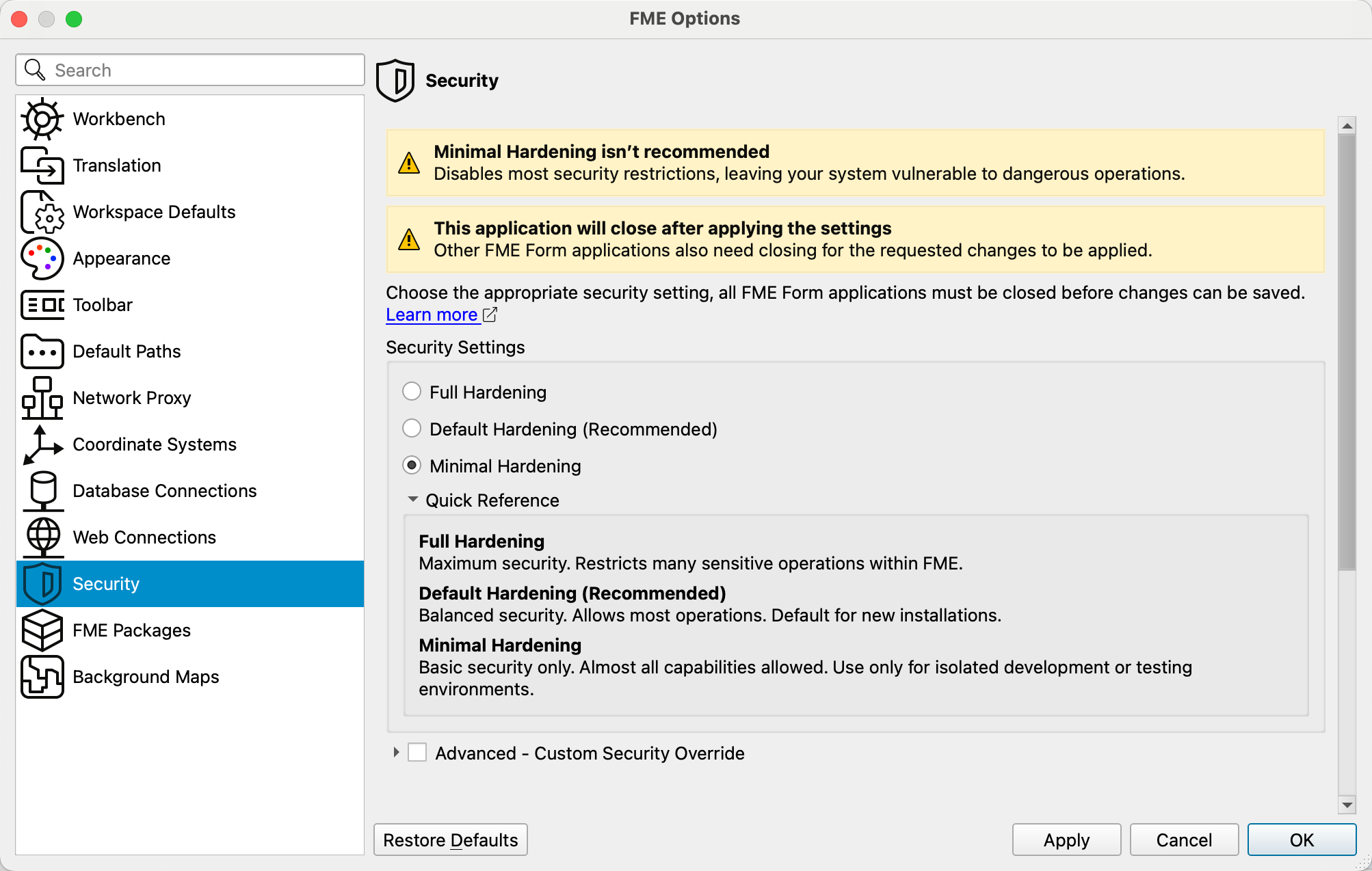Click the scrollbar up arrow
Screen dimensions: 1372x871
point(1347,125)
